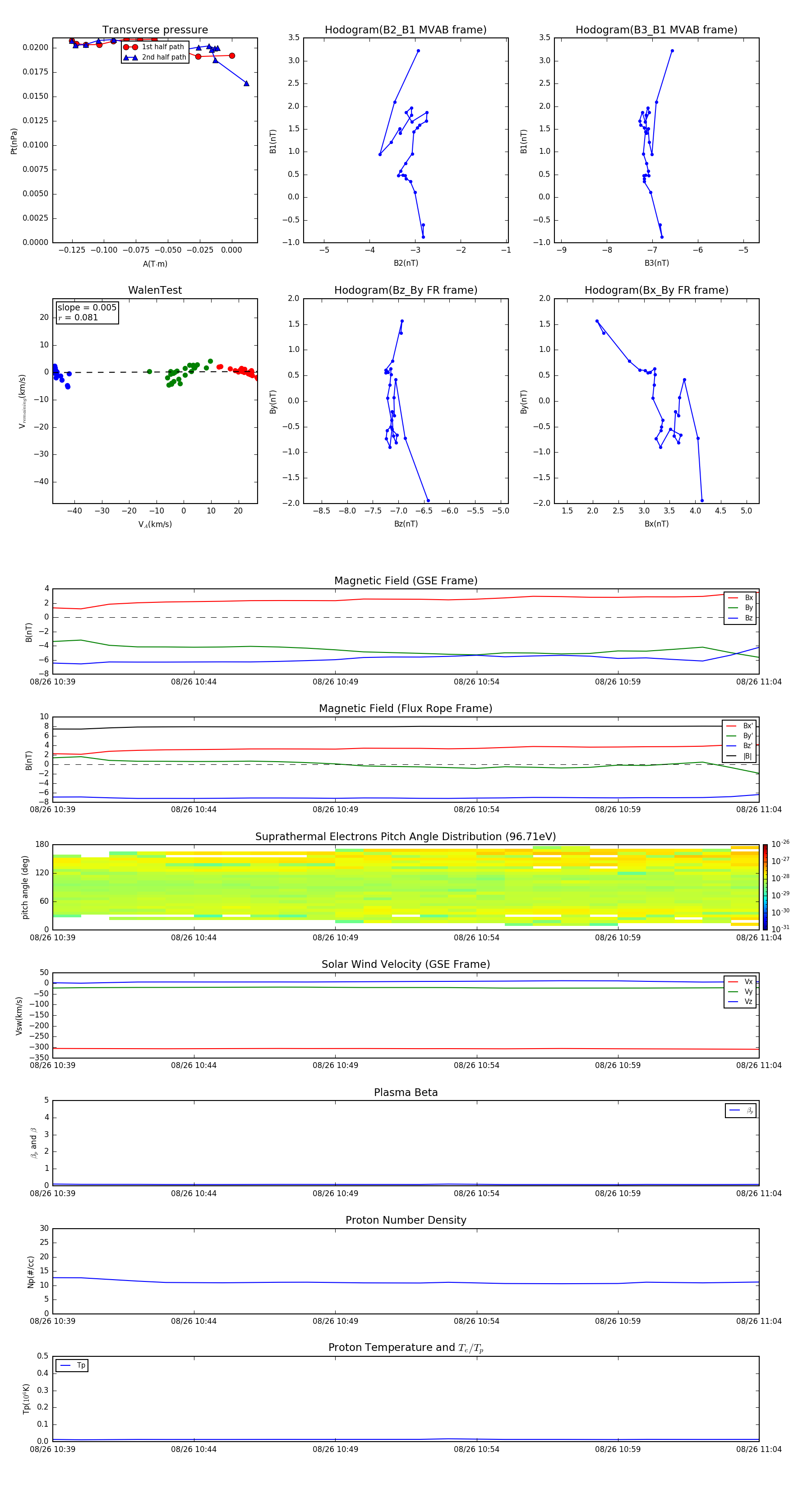Click the 'Bx(nT)' x-axis label
Screen dimensions: 812x1489
pyautogui.click(x=656, y=524)
